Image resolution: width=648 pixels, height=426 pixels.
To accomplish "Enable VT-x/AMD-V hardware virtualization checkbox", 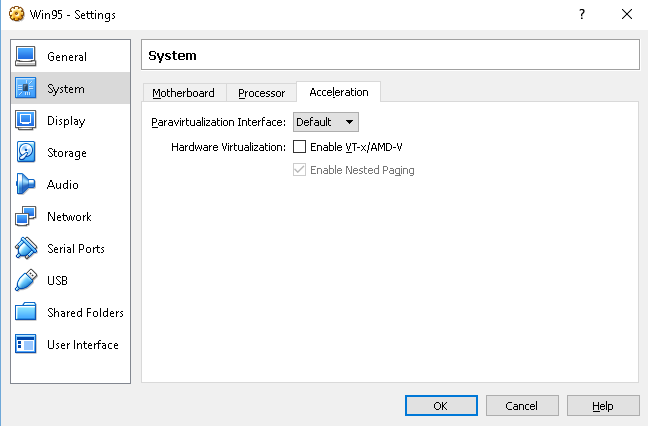I will pyautogui.click(x=299, y=147).
